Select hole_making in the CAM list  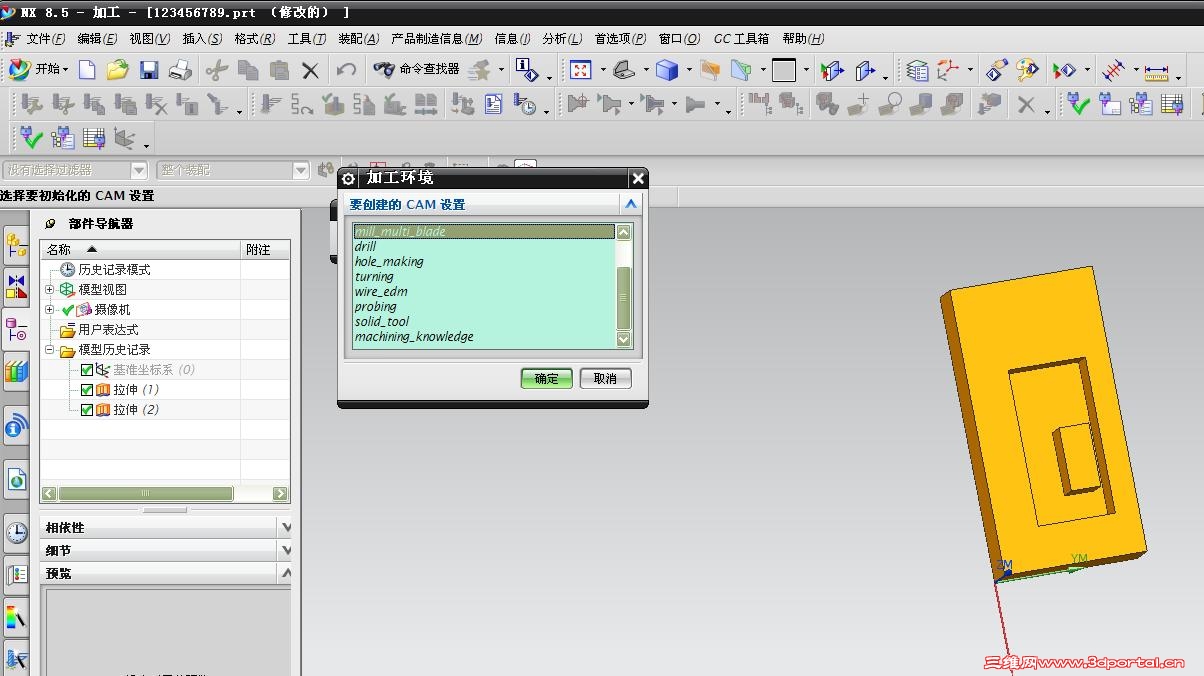(484, 262)
